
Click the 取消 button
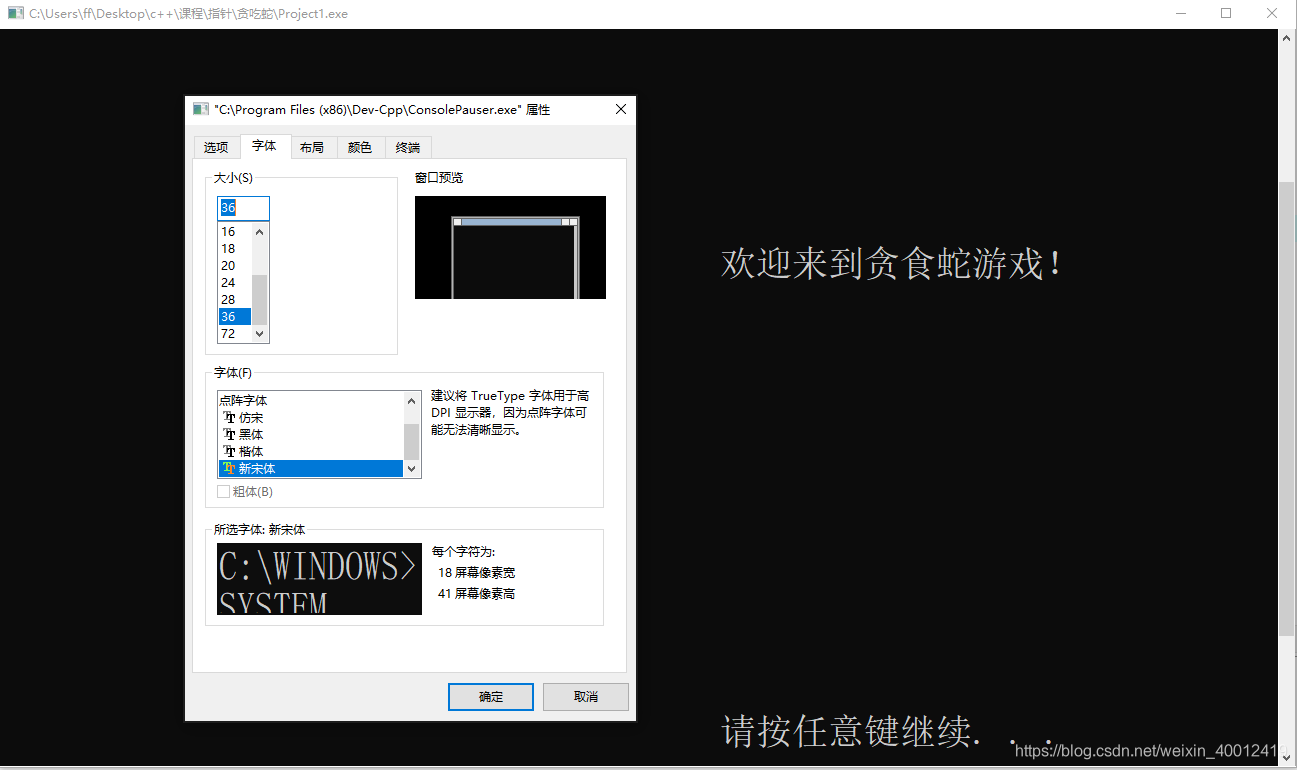coord(586,697)
